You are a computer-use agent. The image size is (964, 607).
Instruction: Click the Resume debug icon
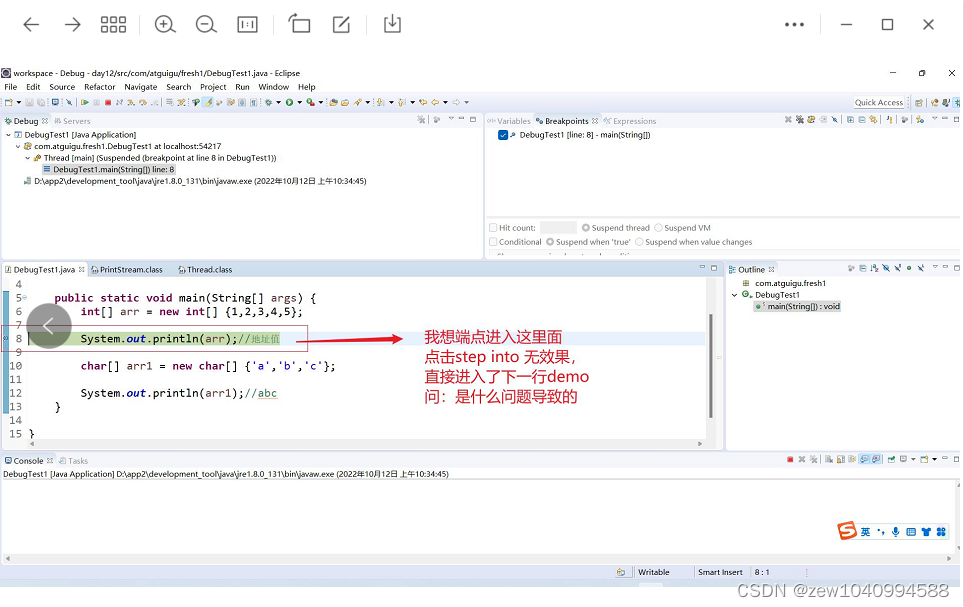86,102
